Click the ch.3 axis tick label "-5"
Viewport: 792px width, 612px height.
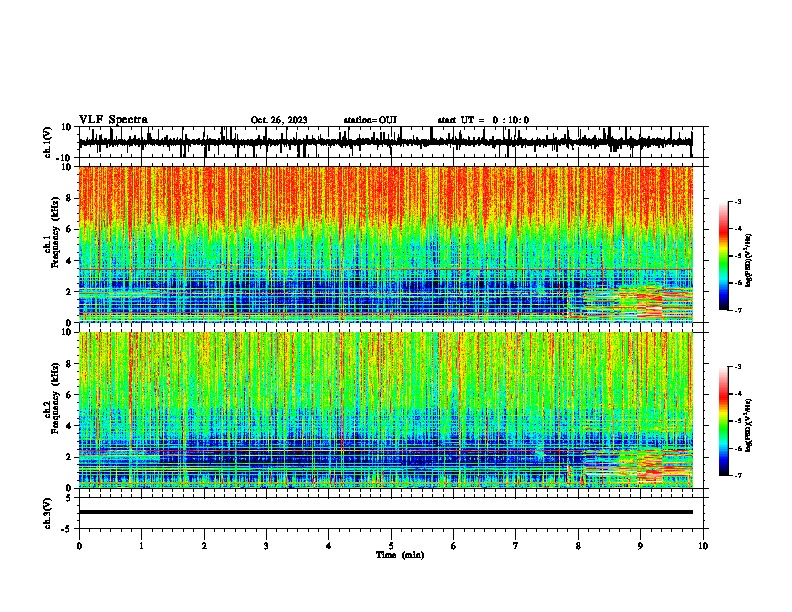point(67,529)
